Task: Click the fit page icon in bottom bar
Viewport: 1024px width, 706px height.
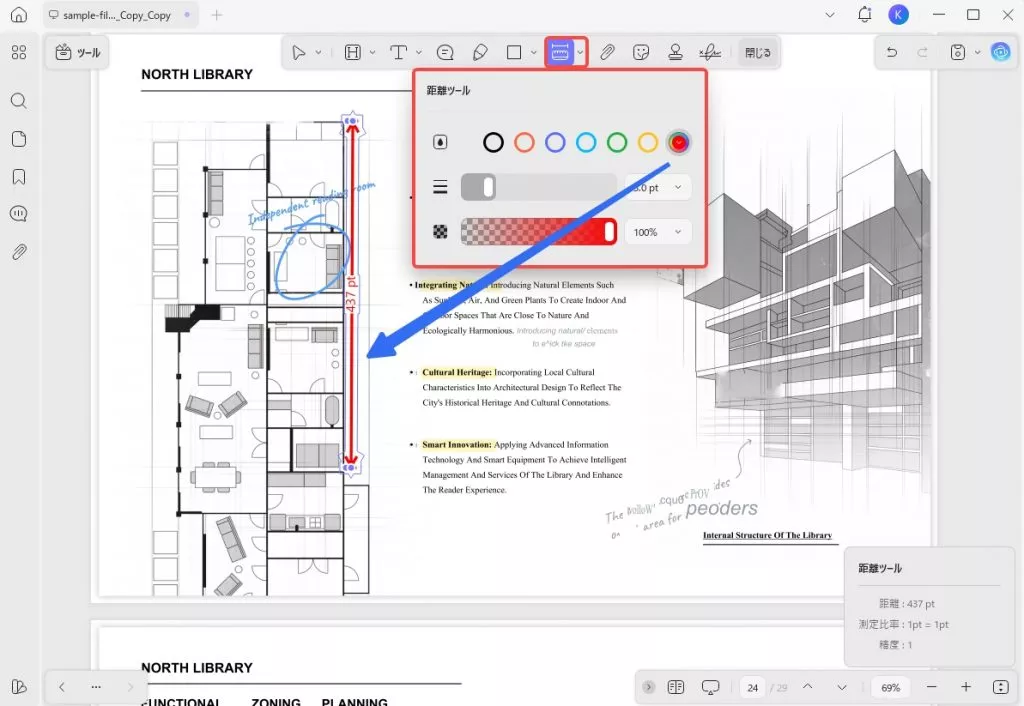Action: (1000, 687)
